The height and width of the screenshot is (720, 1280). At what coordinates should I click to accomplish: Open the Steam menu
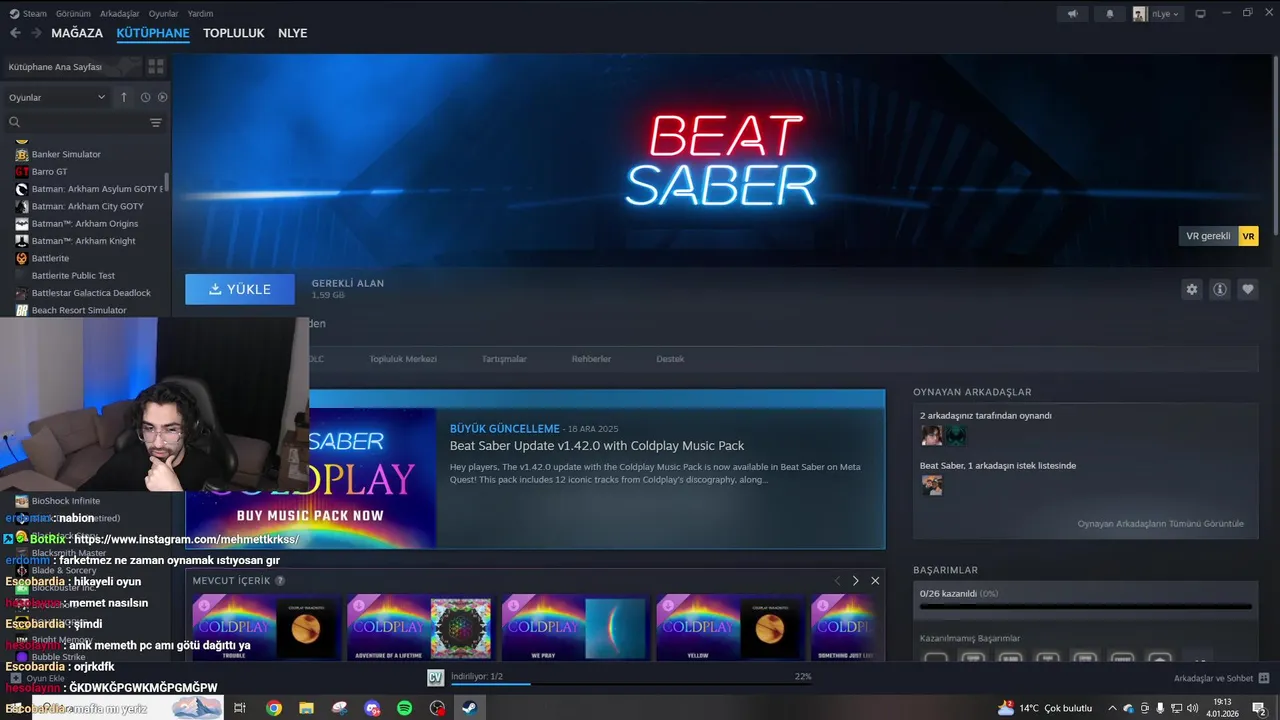[x=29, y=14]
